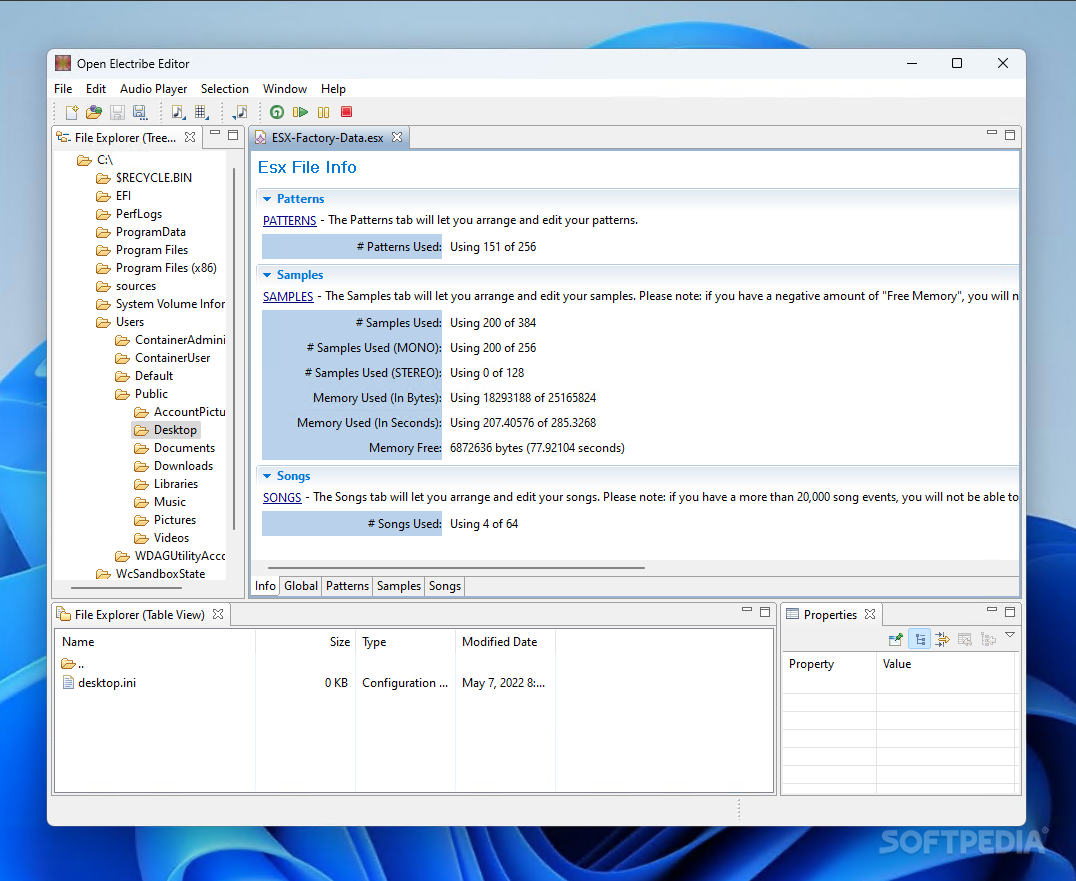Switch to the Patterns bottom tab

coord(347,586)
